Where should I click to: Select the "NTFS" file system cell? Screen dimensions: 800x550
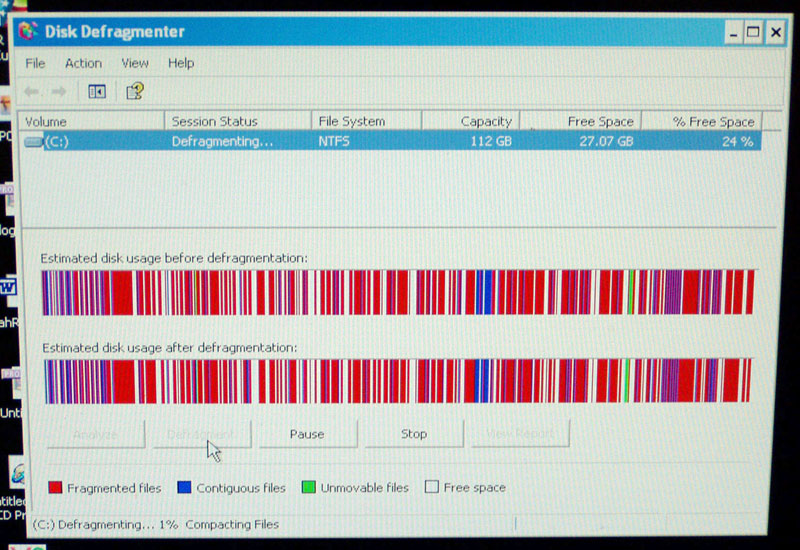(334, 141)
